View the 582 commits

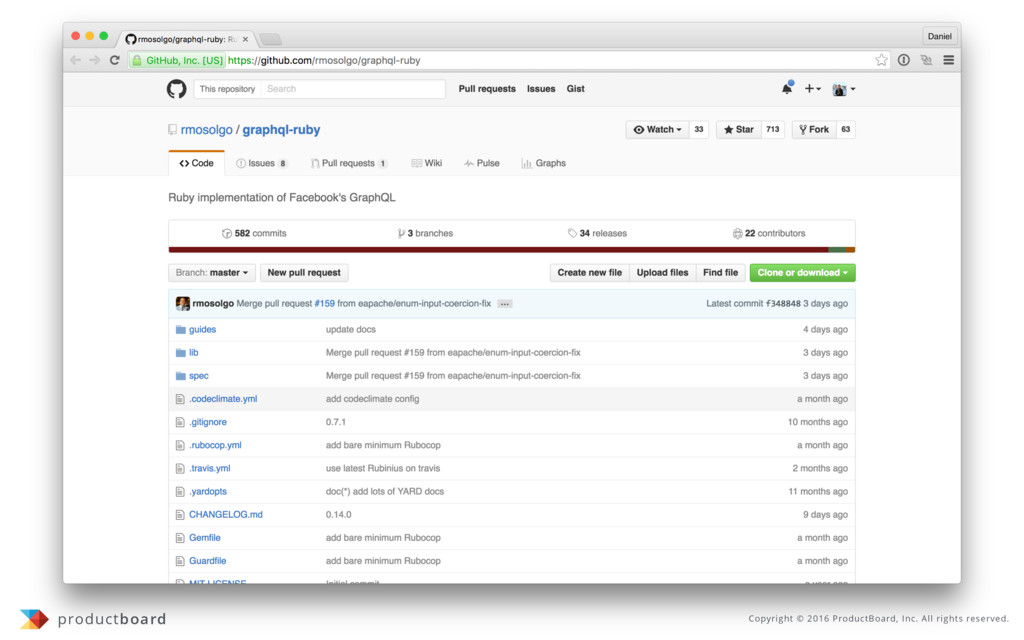point(254,233)
